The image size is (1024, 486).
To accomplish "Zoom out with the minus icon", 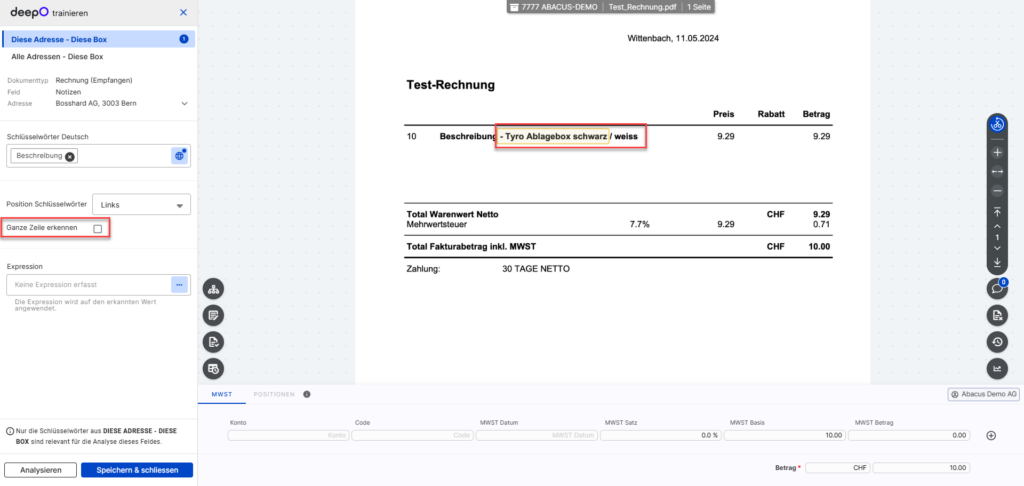I will 996,190.
